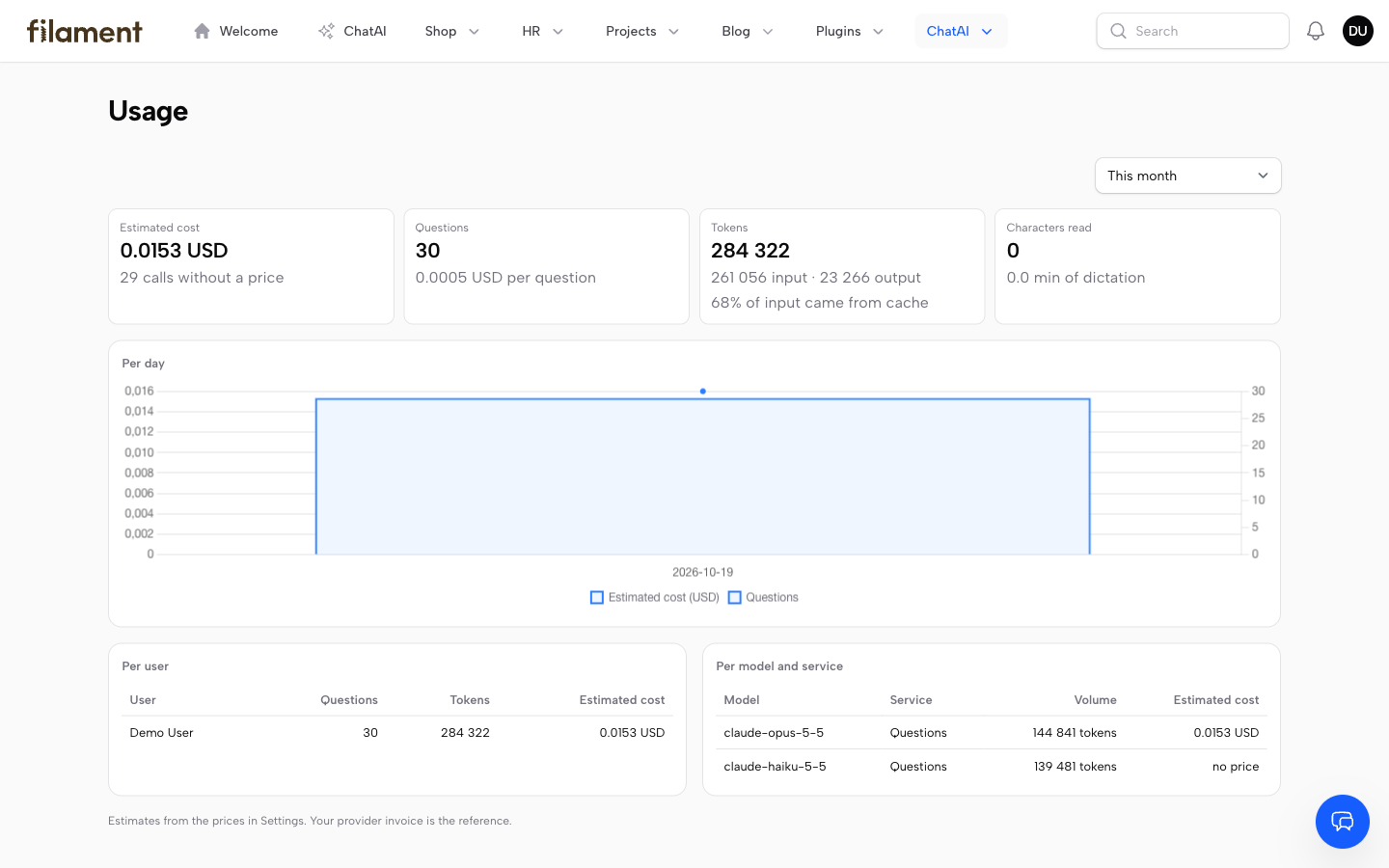This screenshot has width=1389, height=868.
Task: Click the Demo User row name
Action: [x=161, y=733]
